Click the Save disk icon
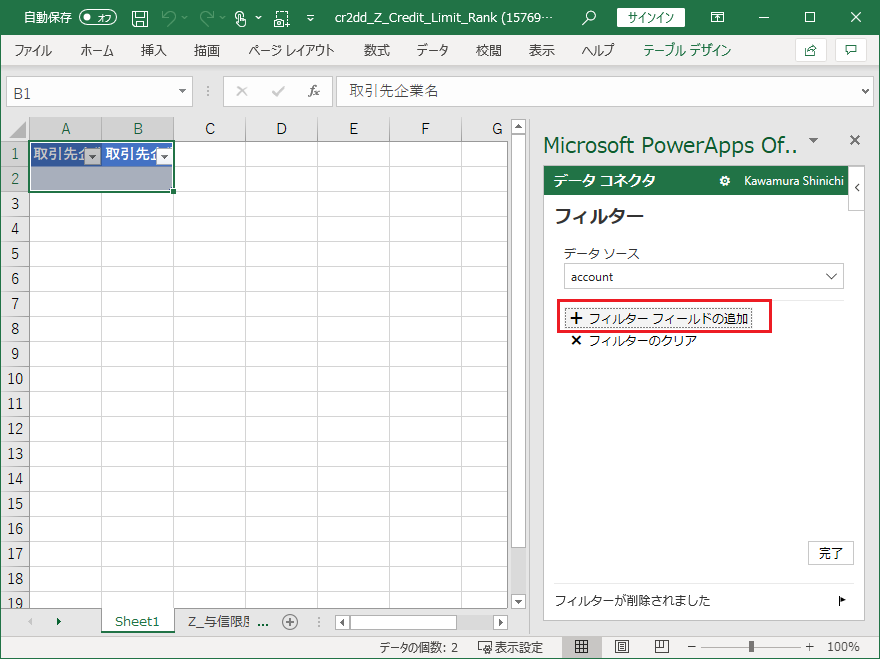 [140, 18]
